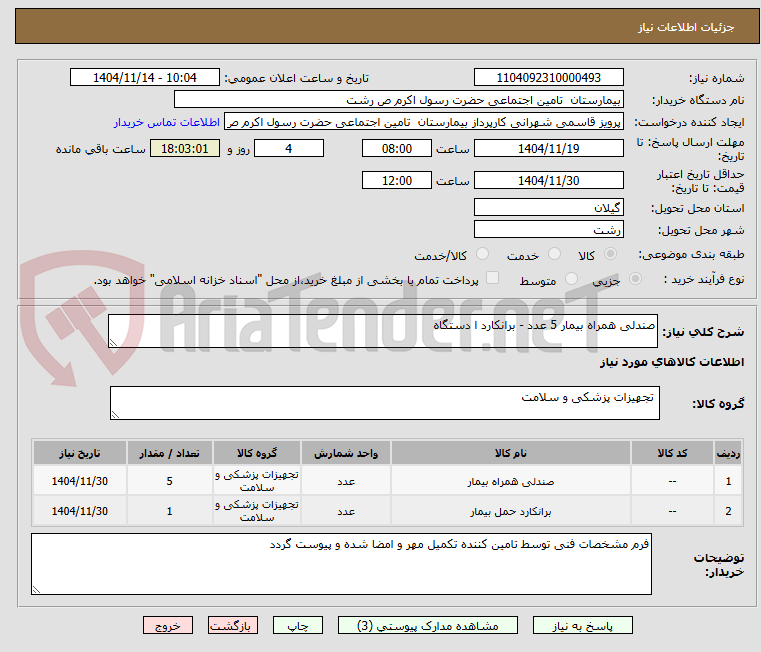
Task: Click the چاپ print button
Action: point(298,625)
